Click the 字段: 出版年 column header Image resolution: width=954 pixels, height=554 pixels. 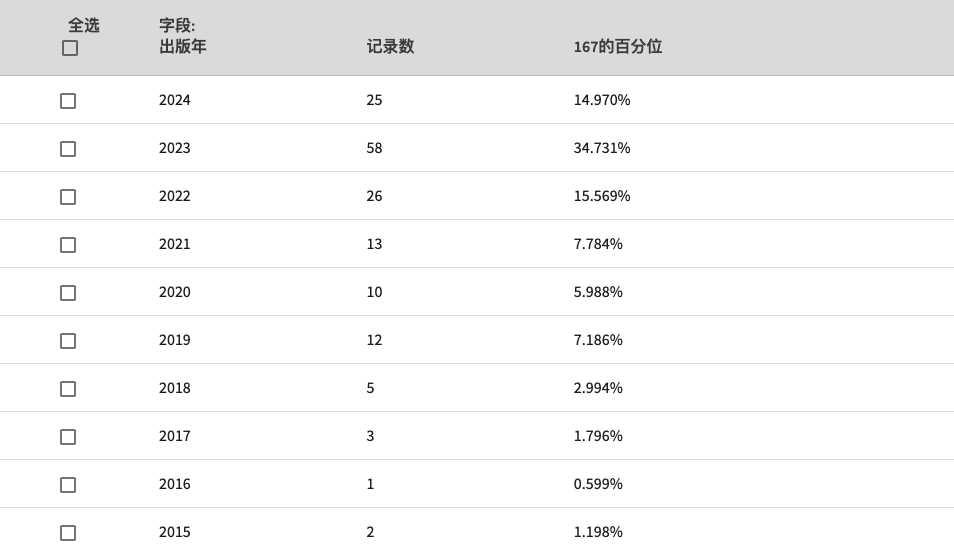coord(183,36)
